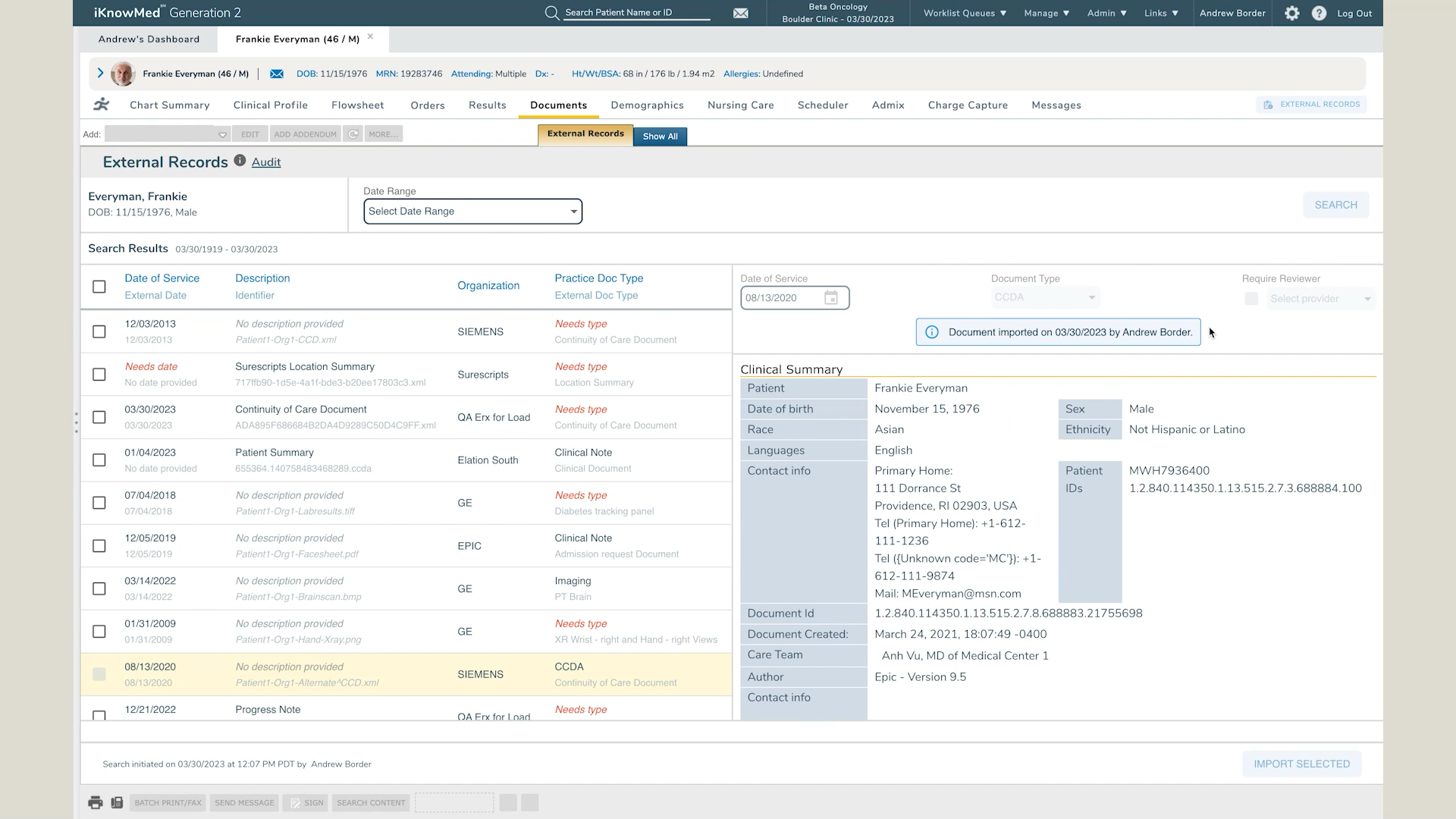Open the Nursing Care tab
This screenshot has height=819, width=1456.
coord(740,105)
